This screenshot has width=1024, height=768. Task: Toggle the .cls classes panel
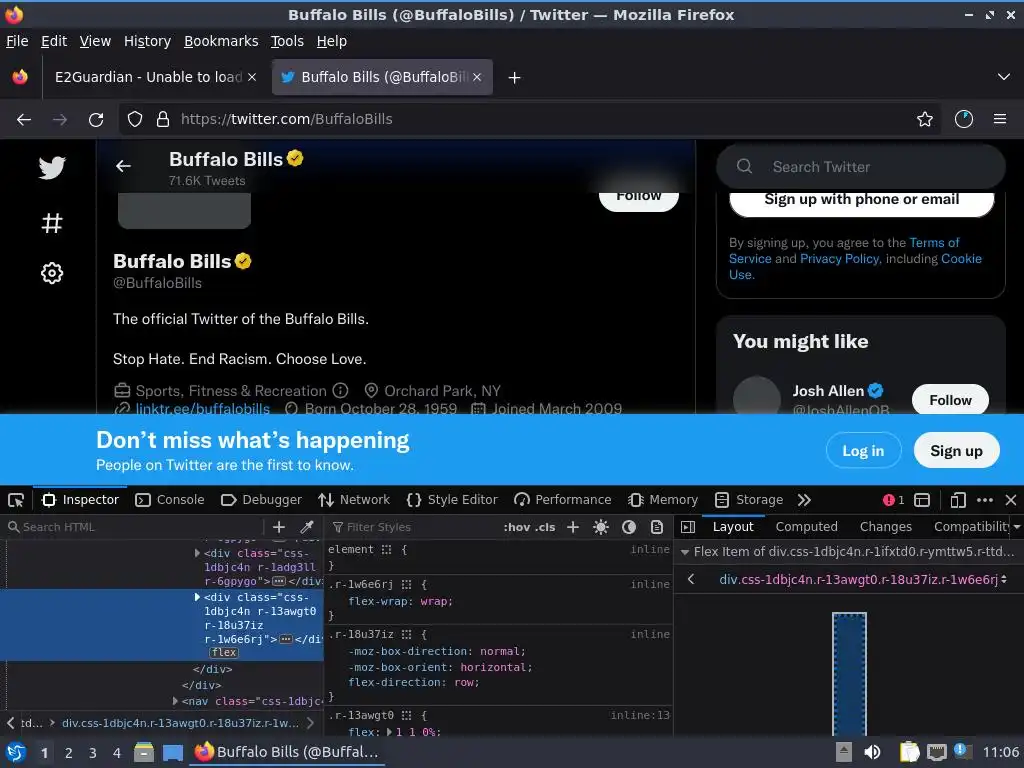point(545,527)
